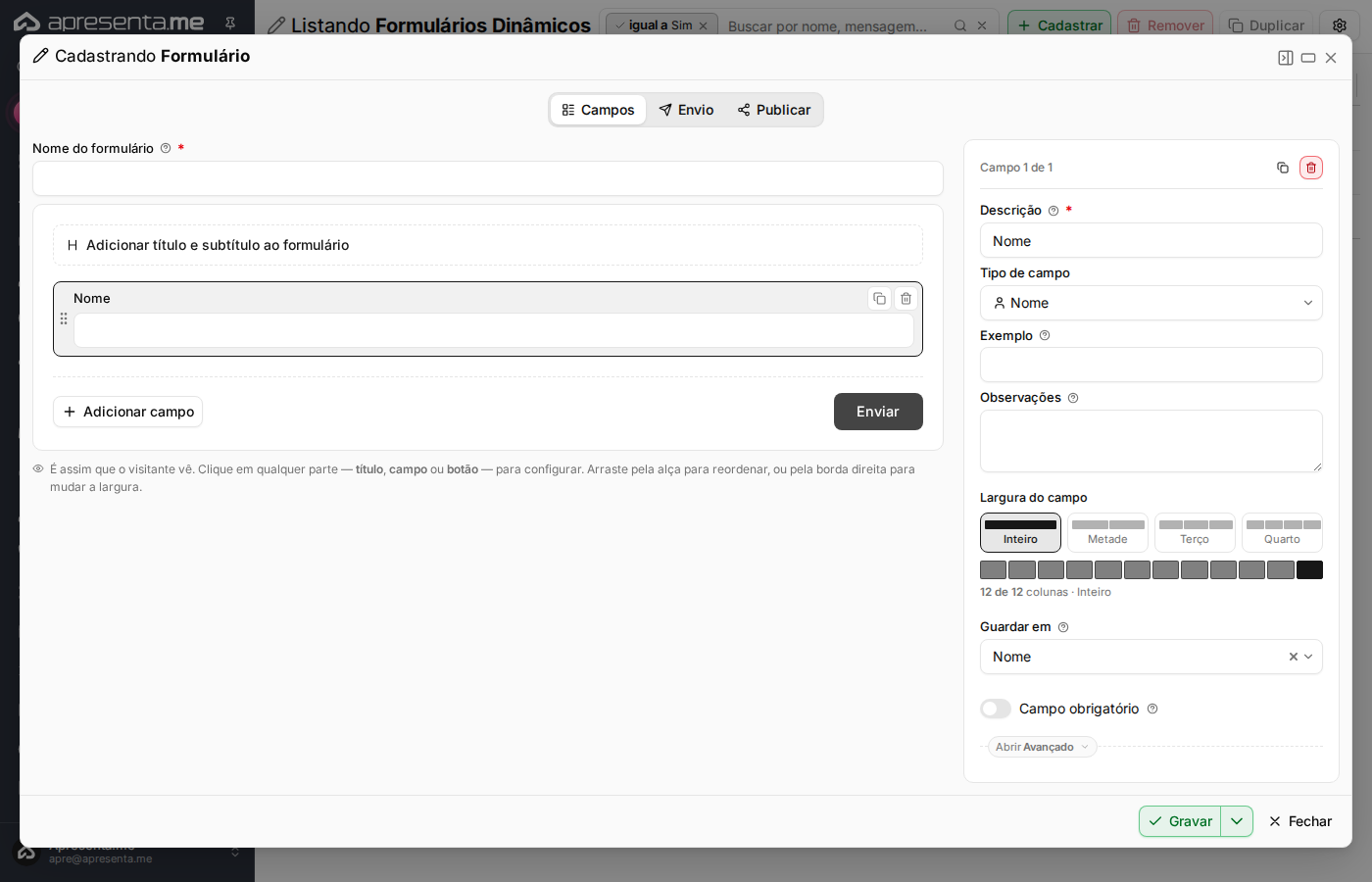Clear the Guardar em selection

pos(1293,657)
